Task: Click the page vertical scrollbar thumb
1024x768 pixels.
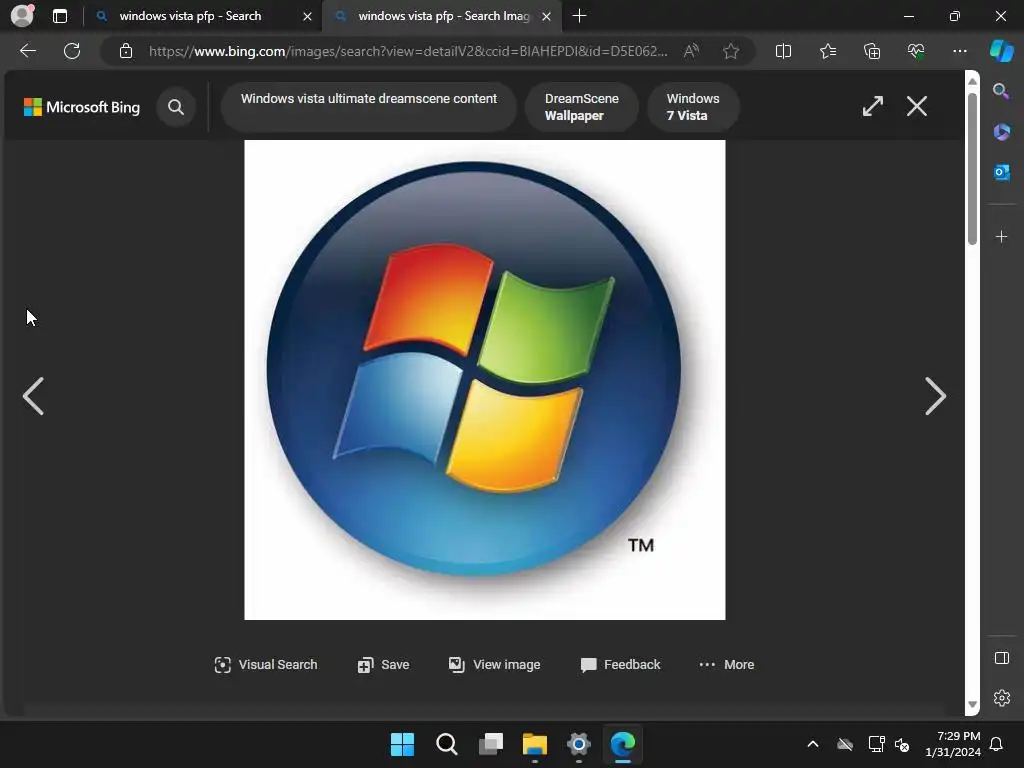Action: point(972,168)
